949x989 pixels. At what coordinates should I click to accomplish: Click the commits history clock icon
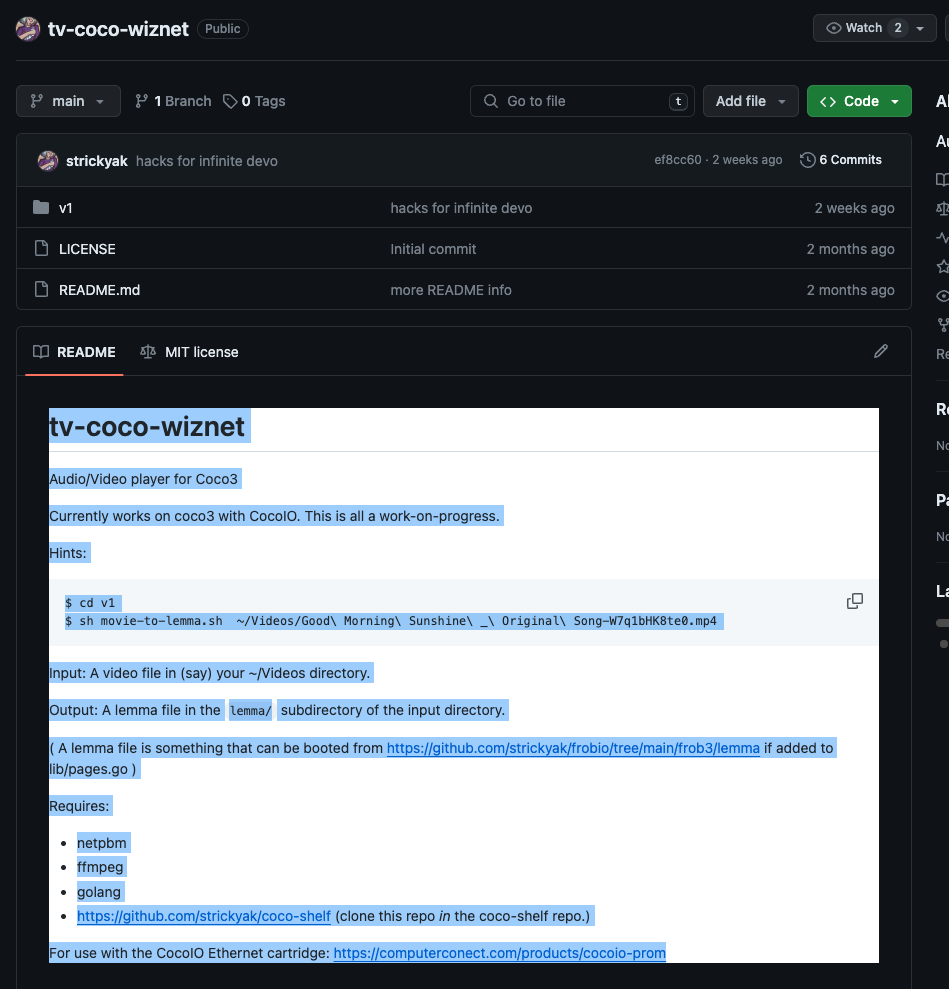click(x=807, y=160)
